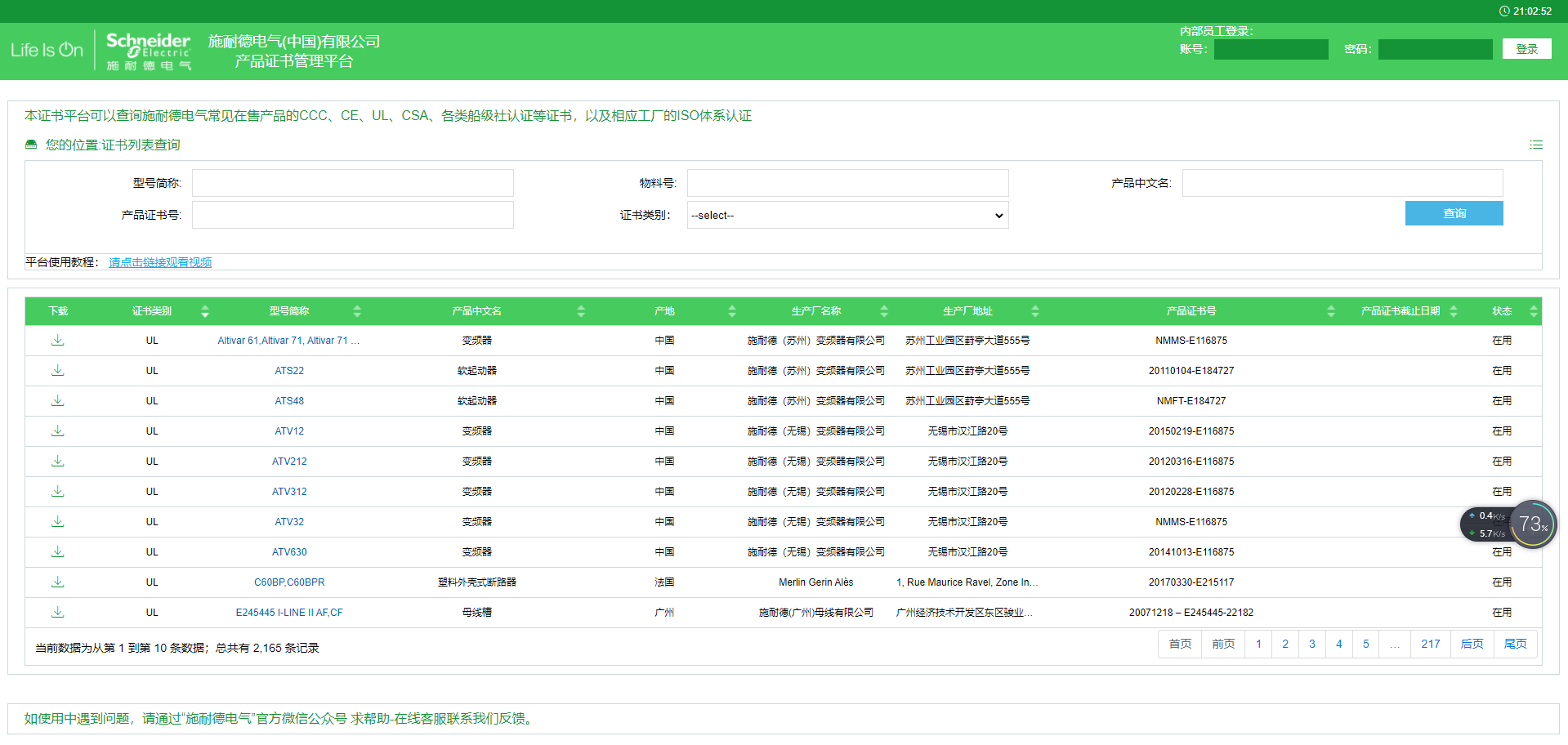This screenshot has height=745, width=1568.
Task: Click the 尾页 last page button
Action: tap(1515, 645)
